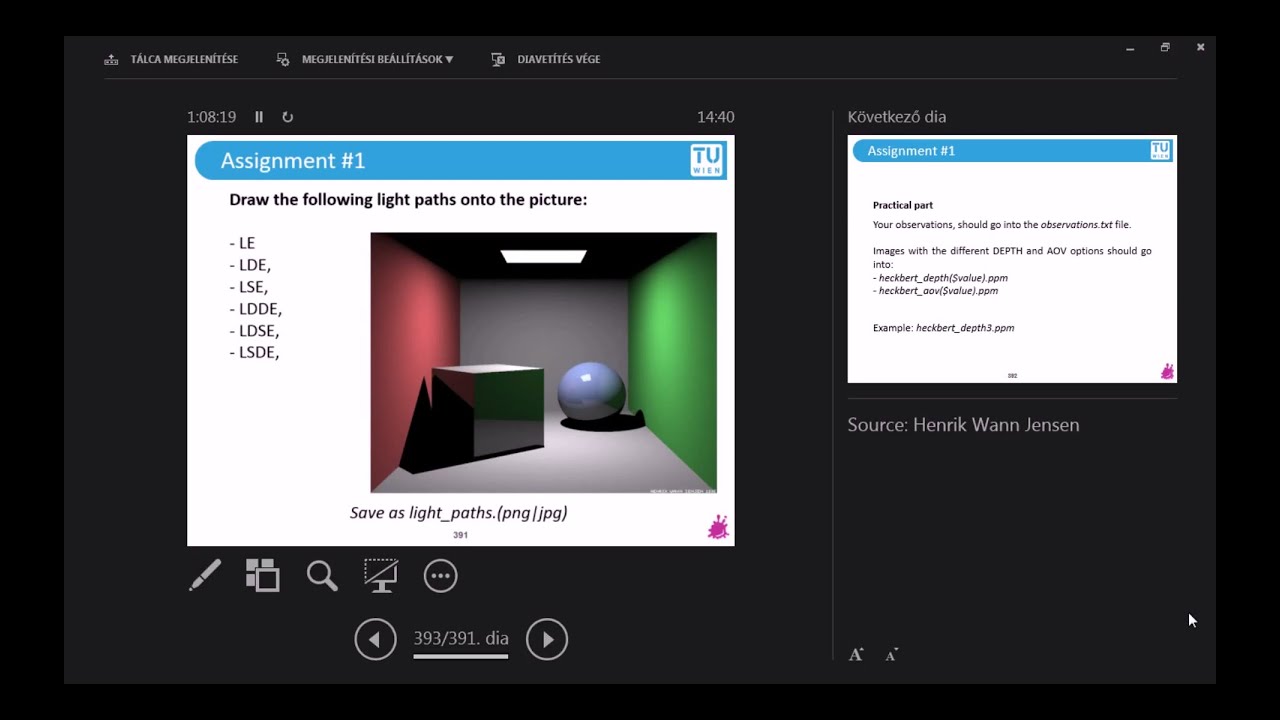This screenshot has width=1280, height=720.
Task: Click the slide counter 393/391. dia
Action: (x=461, y=638)
